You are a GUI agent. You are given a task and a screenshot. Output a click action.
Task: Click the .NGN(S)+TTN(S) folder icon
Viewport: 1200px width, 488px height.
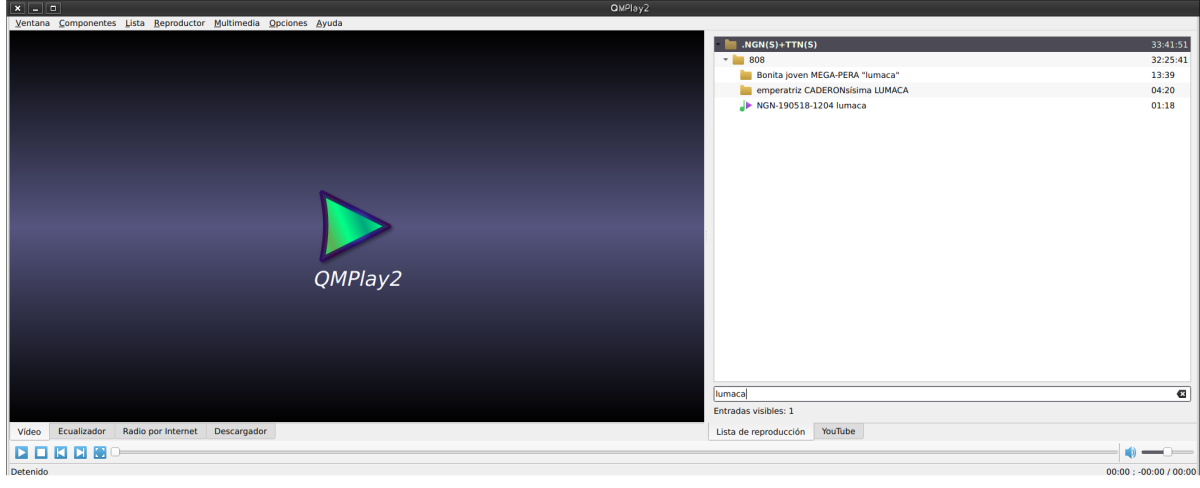(731, 44)
